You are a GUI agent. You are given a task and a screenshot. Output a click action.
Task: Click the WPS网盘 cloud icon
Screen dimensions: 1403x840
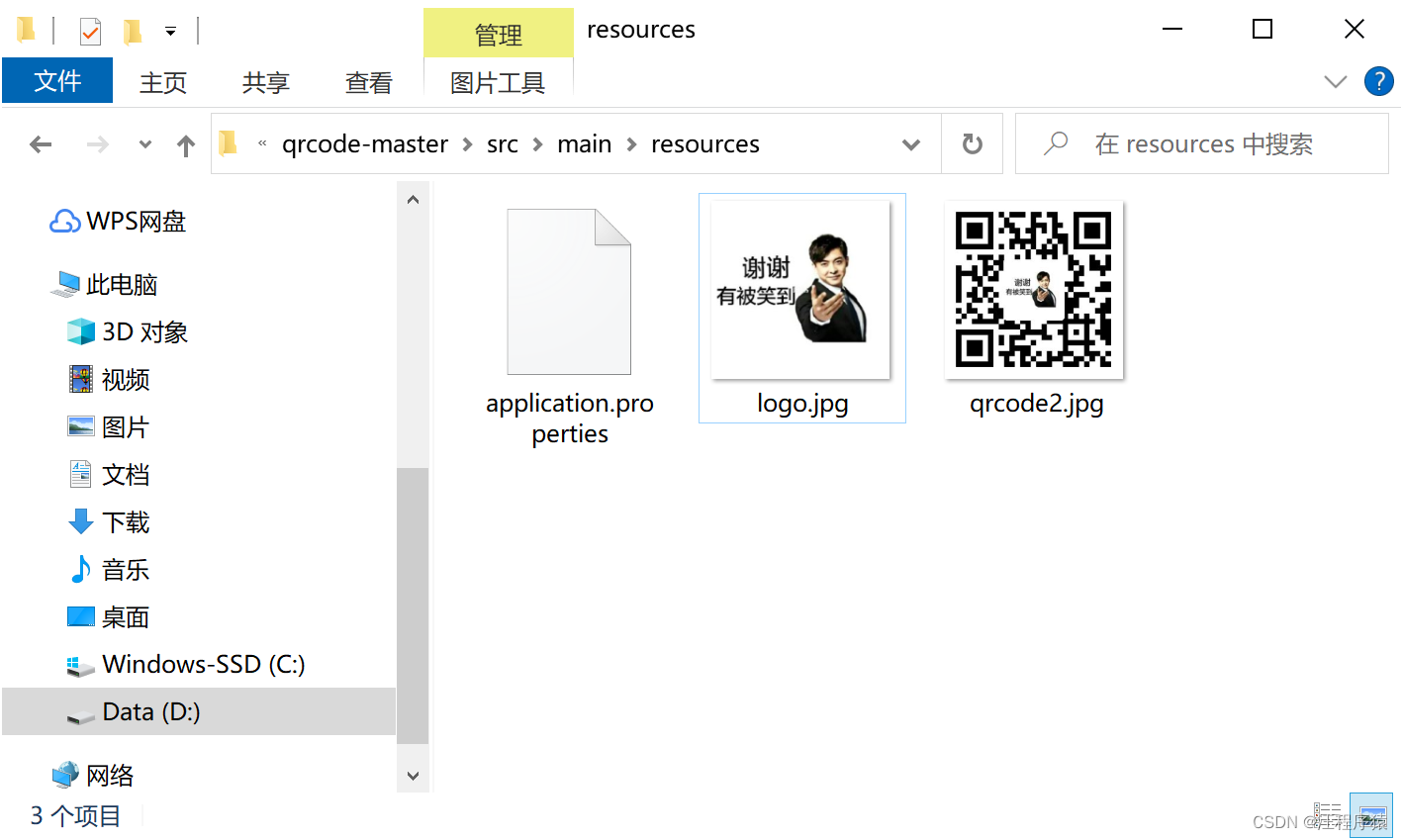65,222
